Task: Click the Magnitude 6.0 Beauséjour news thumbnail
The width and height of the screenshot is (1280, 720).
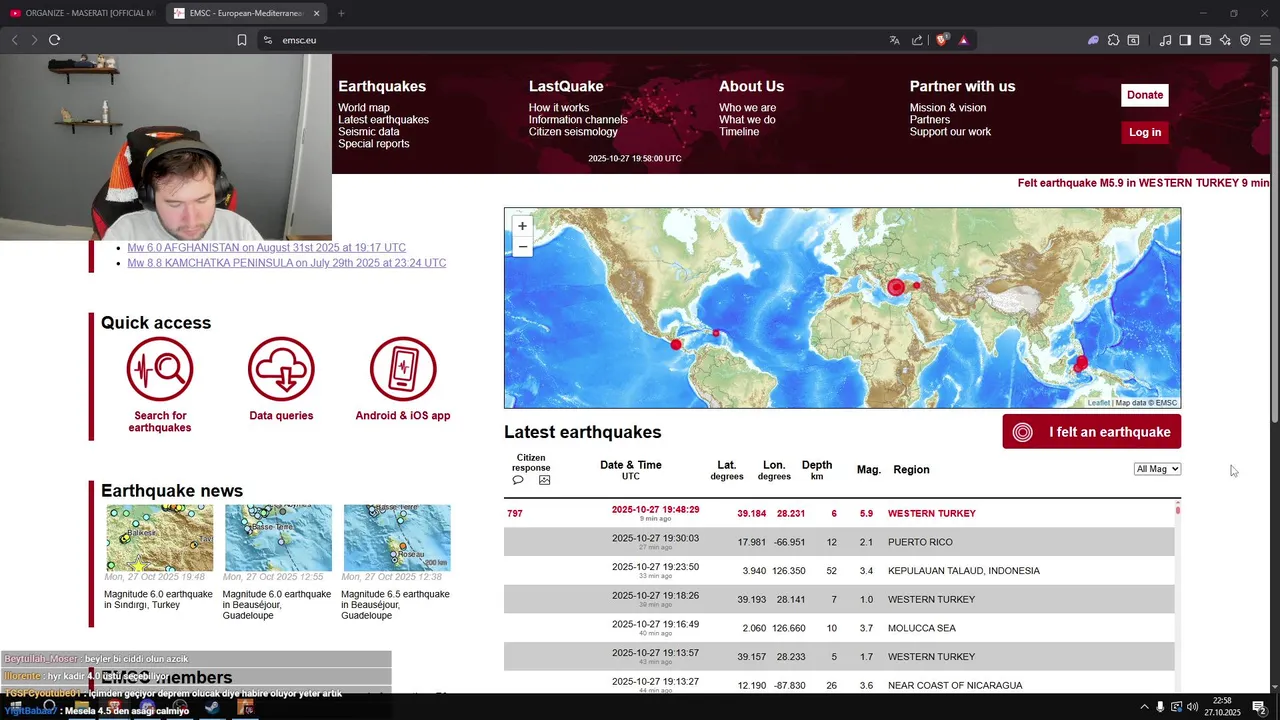Action: coord(278,538)
